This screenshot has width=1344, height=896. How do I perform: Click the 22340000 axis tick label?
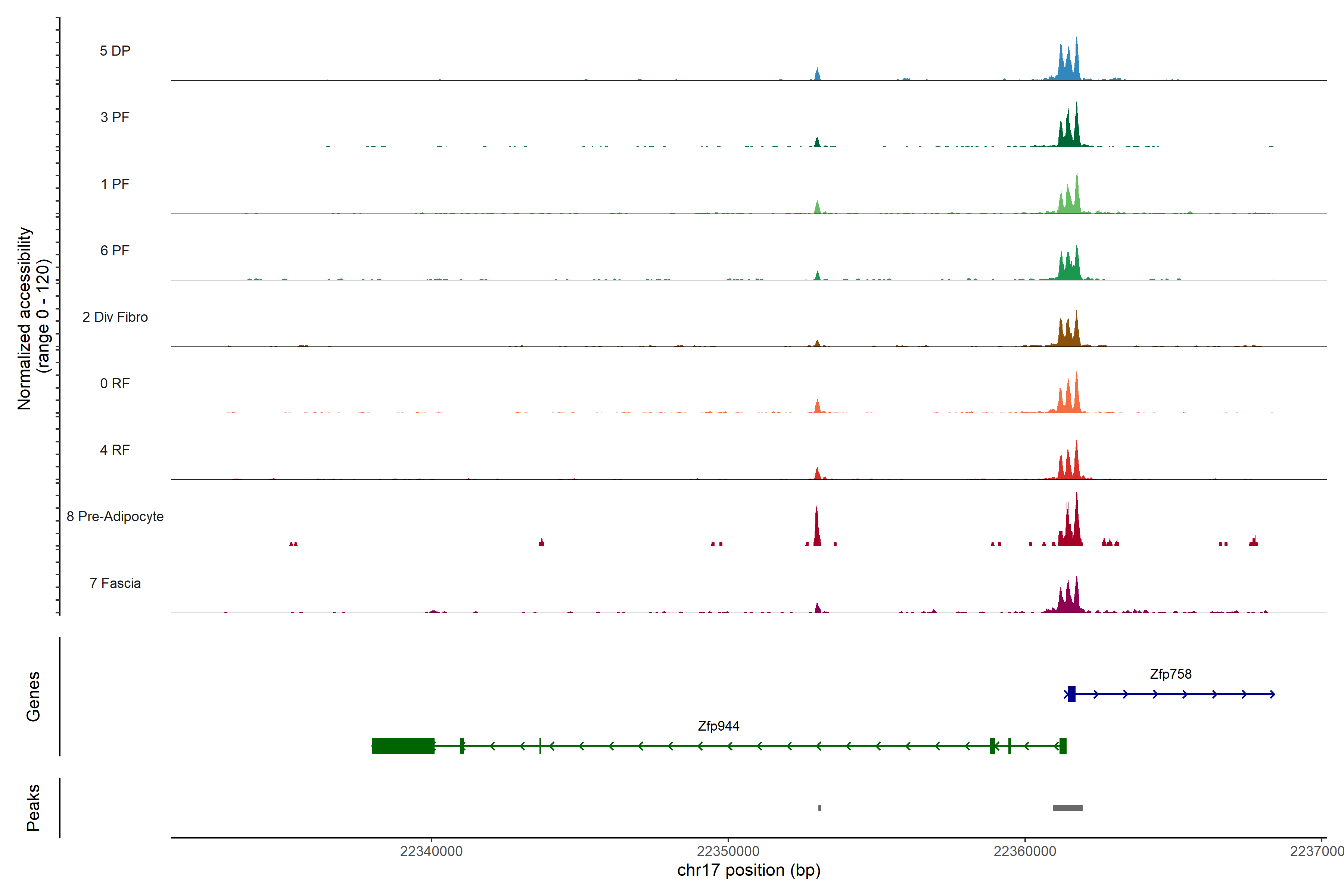click(x=432, y=851)
